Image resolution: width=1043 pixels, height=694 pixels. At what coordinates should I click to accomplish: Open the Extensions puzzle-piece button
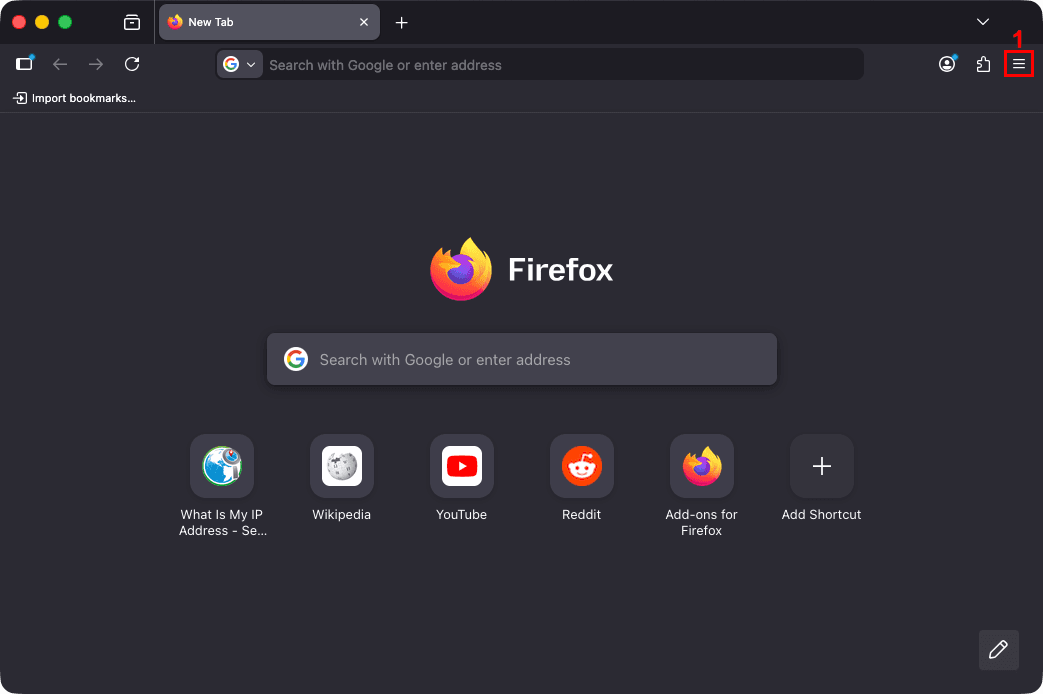[982, 64]
